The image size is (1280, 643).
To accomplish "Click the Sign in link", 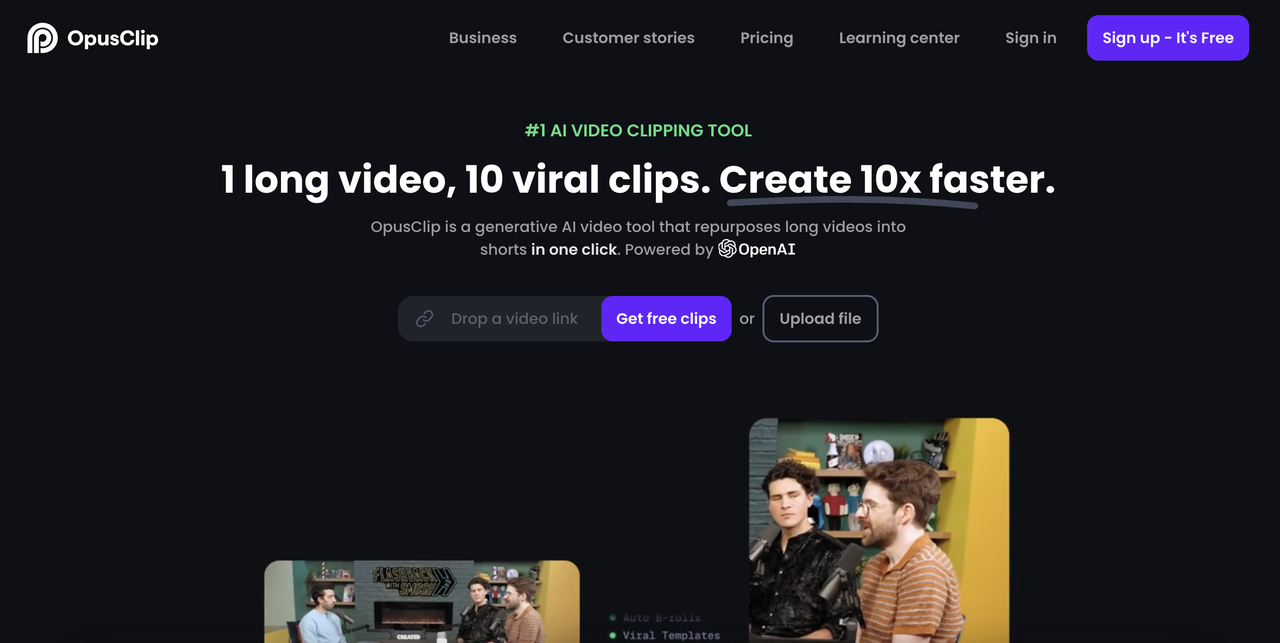I will [1030, 38].
